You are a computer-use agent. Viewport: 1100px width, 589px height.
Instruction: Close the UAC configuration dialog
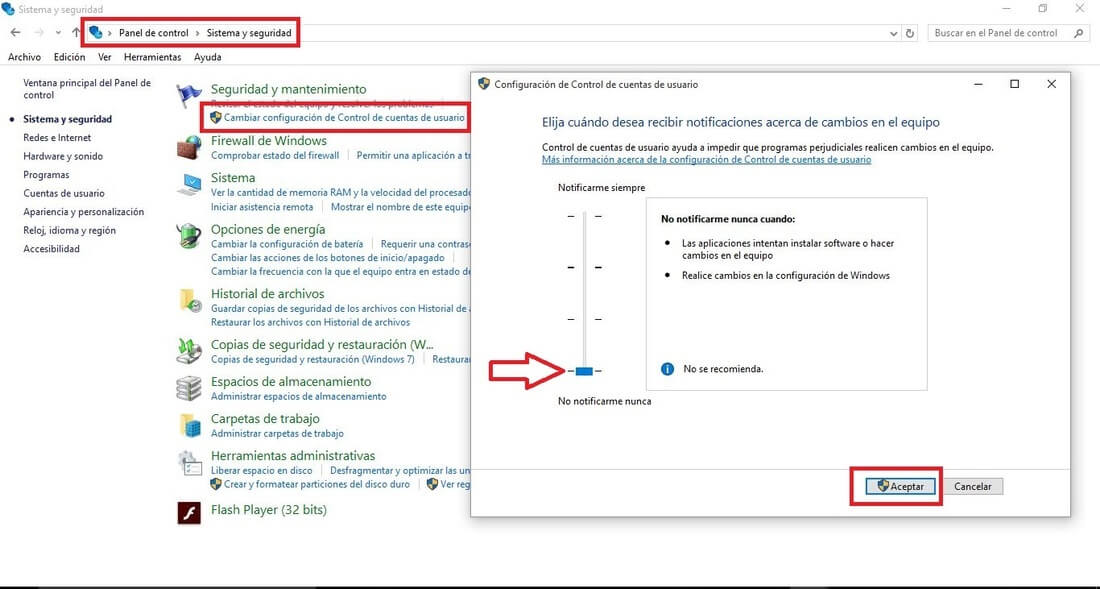(1051, 84)
